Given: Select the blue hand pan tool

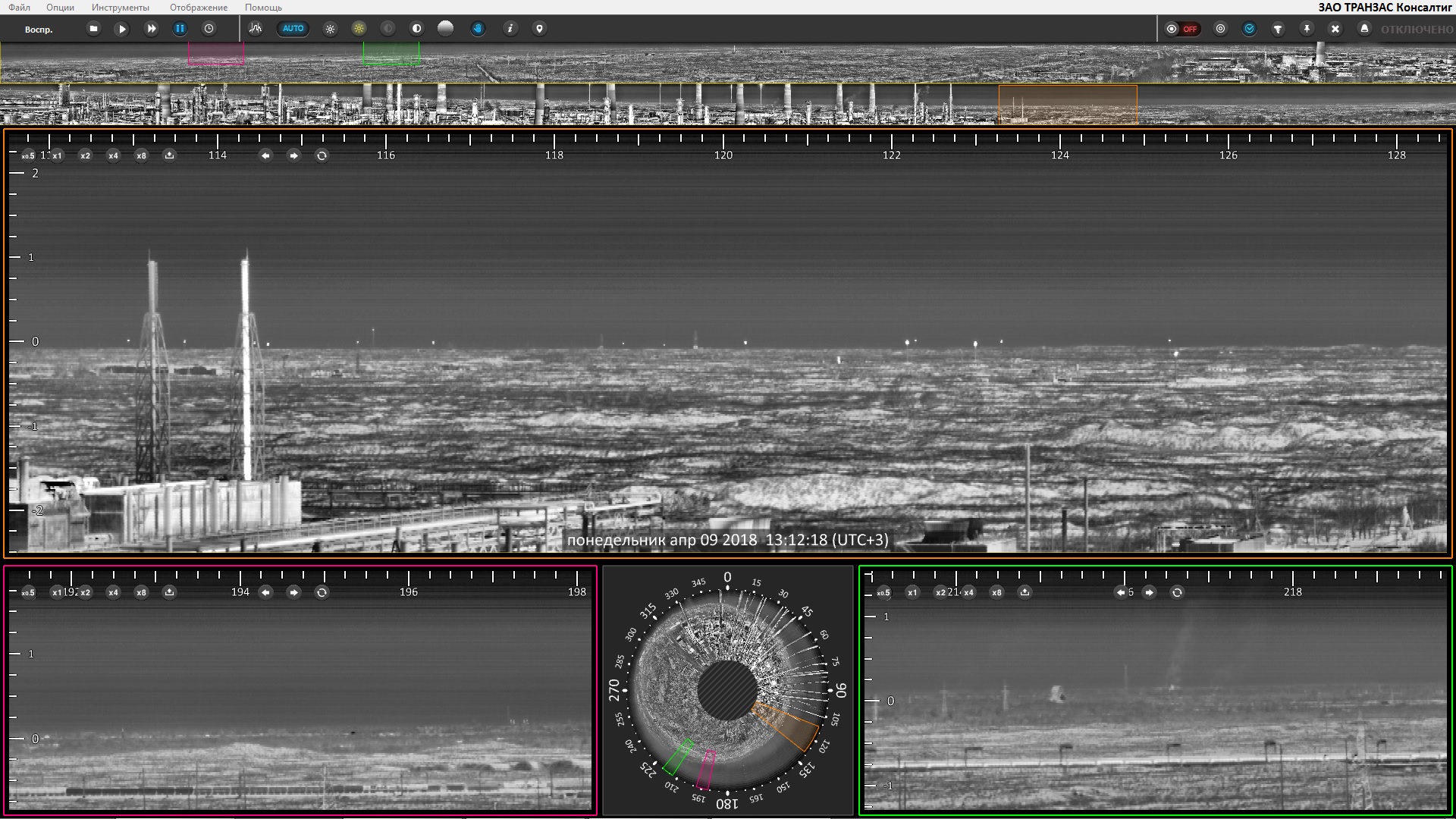Looking at the screenshot, I should tap(478, 29).
